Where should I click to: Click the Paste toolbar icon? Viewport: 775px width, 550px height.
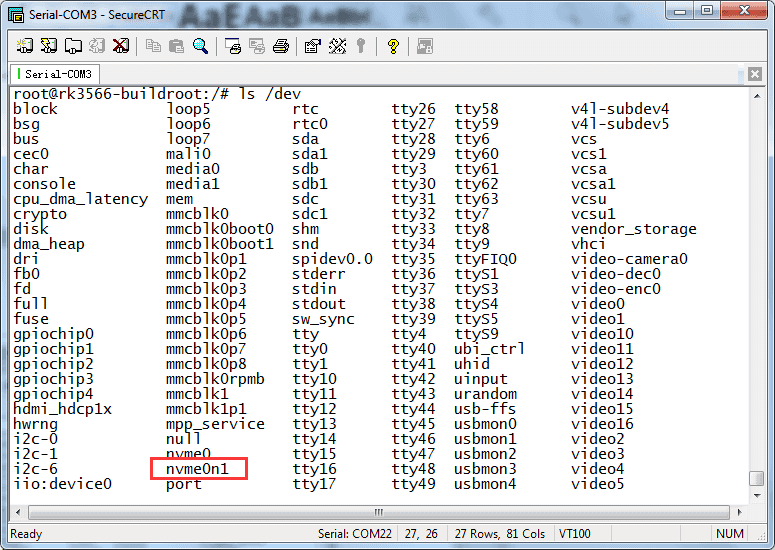coord(176,46)
